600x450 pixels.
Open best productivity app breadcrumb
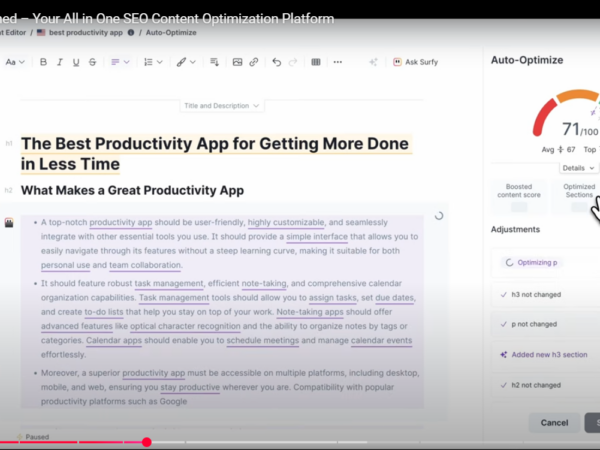(86, 33)
